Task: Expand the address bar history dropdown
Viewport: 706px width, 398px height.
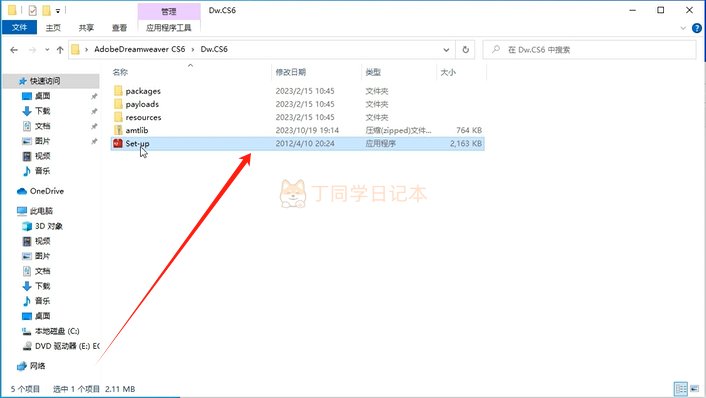Action: pyautogui.click(x=446, y=50)
